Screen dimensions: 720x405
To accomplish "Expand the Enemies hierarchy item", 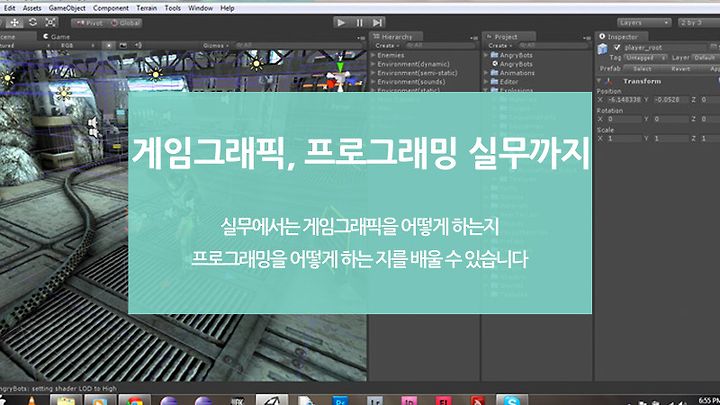I will click(x=373, y=55).
